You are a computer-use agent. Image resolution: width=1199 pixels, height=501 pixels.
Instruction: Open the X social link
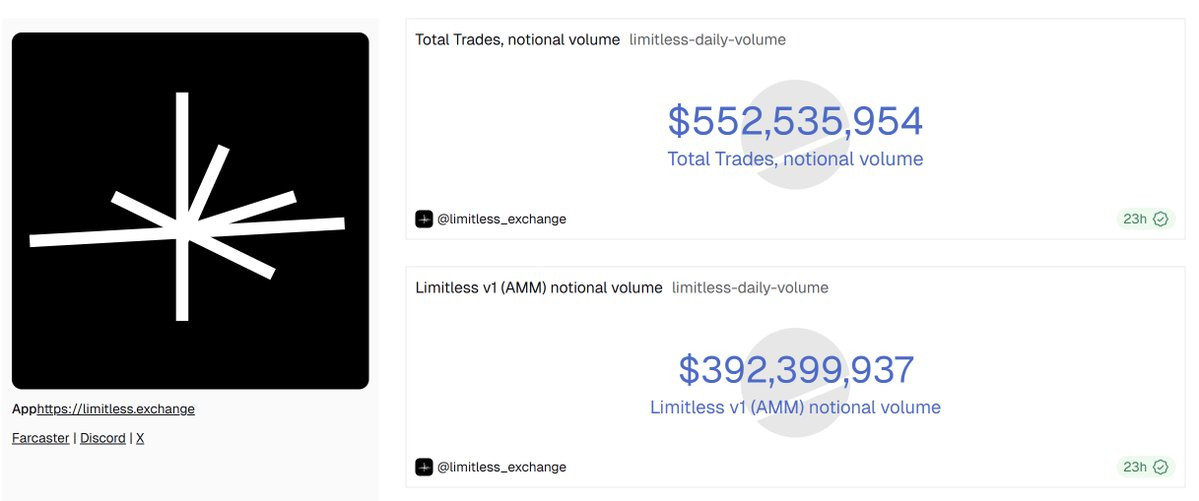point(140,438)
